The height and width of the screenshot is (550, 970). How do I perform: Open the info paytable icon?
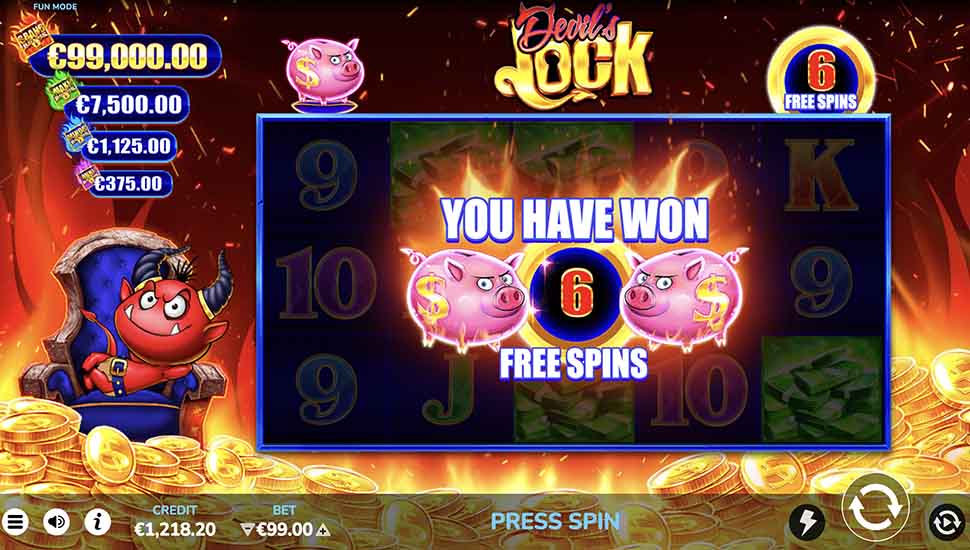[x=98, y=523]
